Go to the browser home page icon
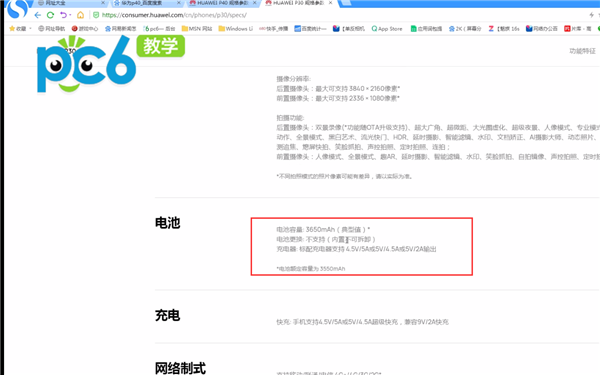 [x=80, y=15]
